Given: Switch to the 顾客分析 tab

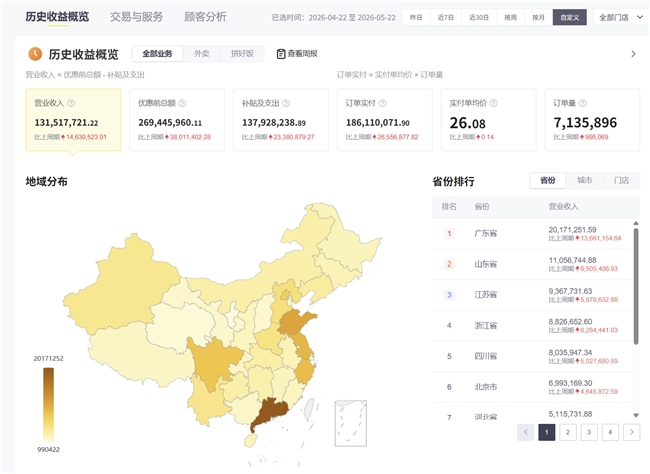Looking at the screenshot, I should 205,17.
